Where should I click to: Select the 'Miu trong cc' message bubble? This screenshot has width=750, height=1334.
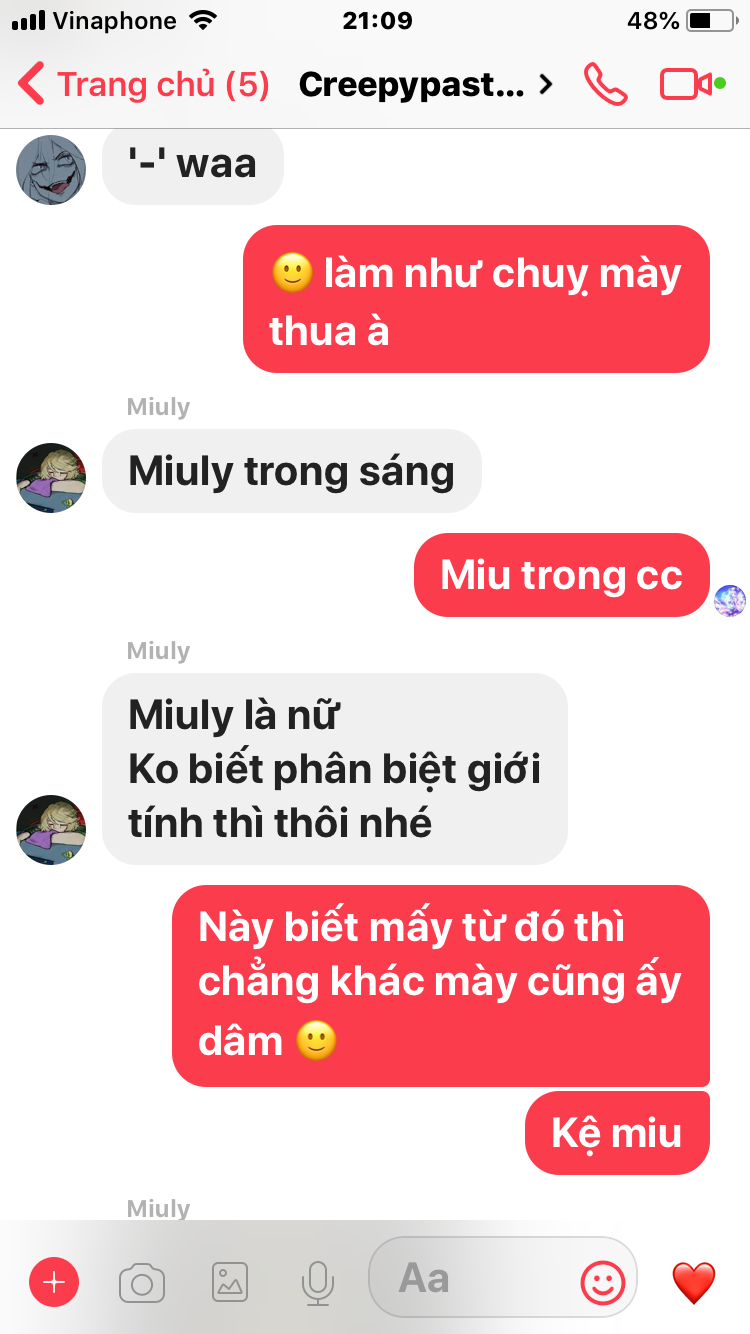(562, 575)
